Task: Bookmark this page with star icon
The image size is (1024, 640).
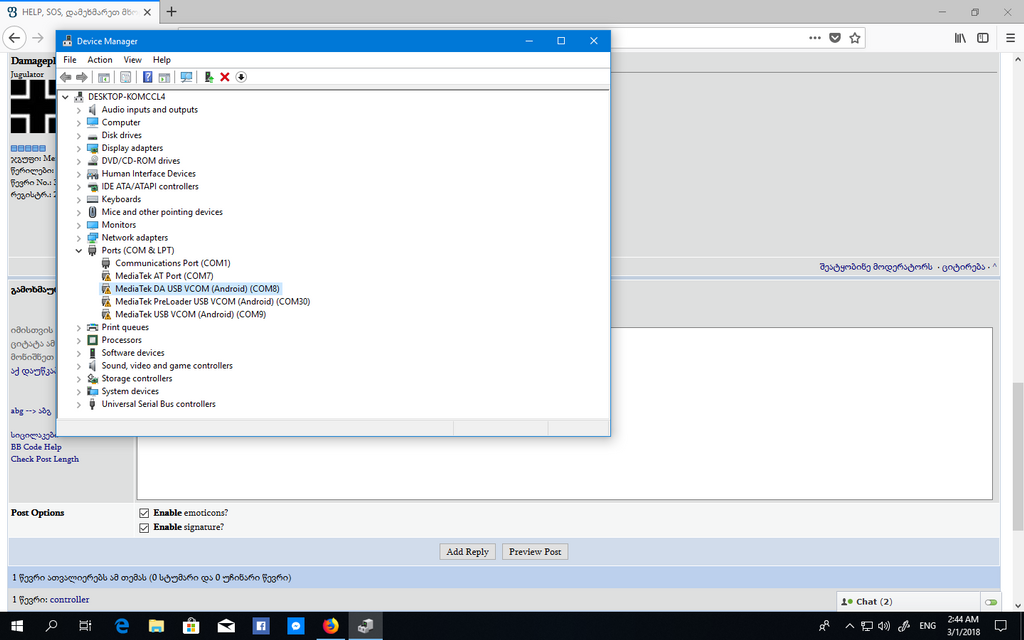Action: click(854, 38)
